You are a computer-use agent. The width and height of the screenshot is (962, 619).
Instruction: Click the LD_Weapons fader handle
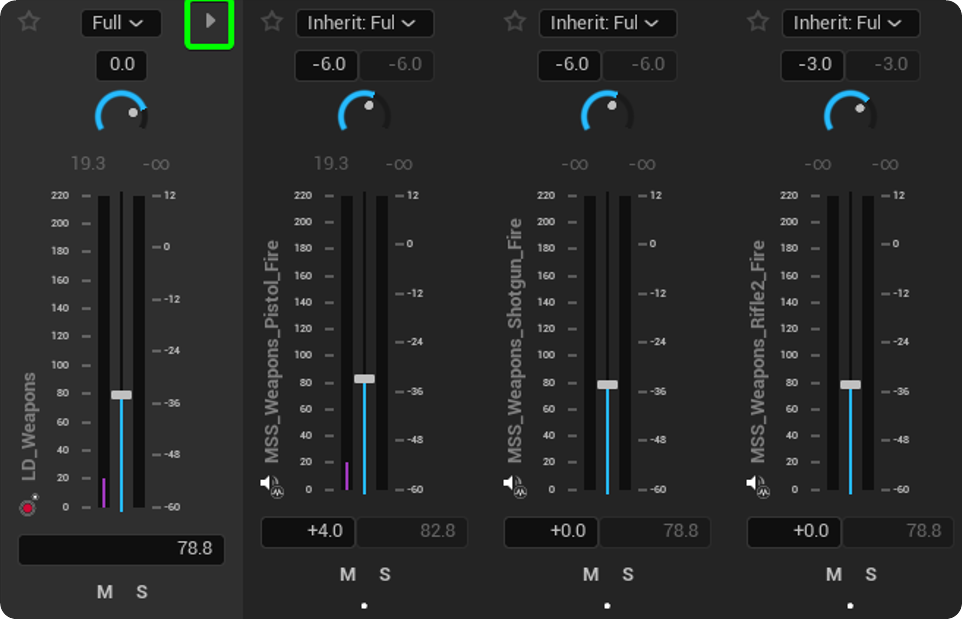(121, 395)
